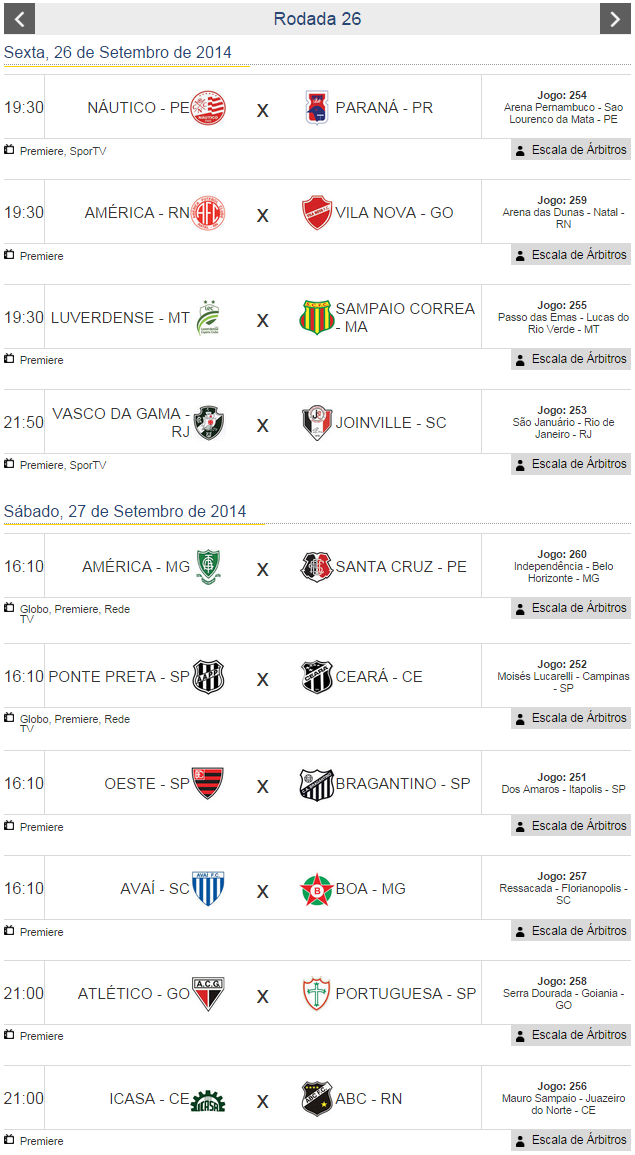Open Escala de Árbitros for Náutico match
The width and height of the screenshot is (635, 1155).
(x=571, y=150)
